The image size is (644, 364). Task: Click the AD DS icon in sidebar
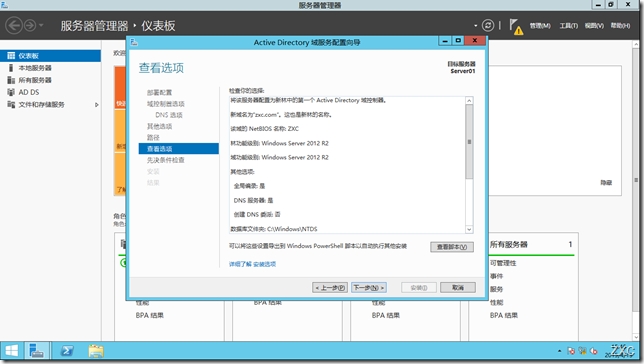[11, 92]
